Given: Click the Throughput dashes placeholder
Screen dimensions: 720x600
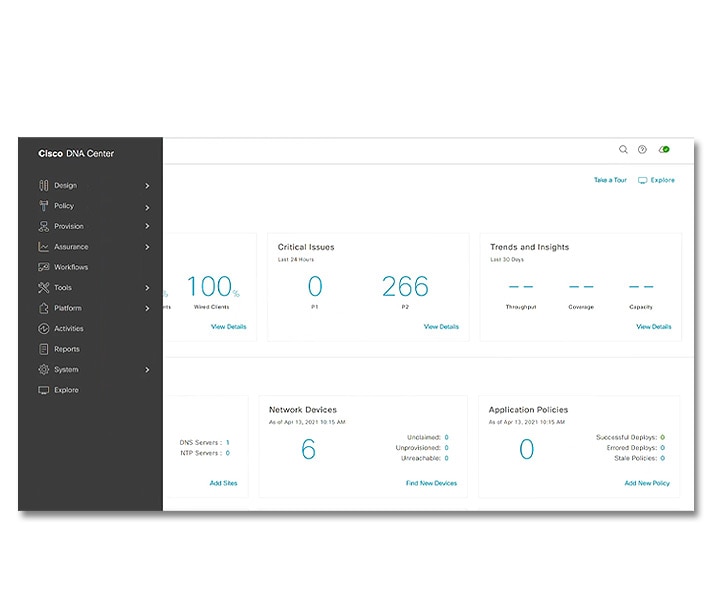Looking at the screenshot, I should pyautogui.click(x=521, y=286).
